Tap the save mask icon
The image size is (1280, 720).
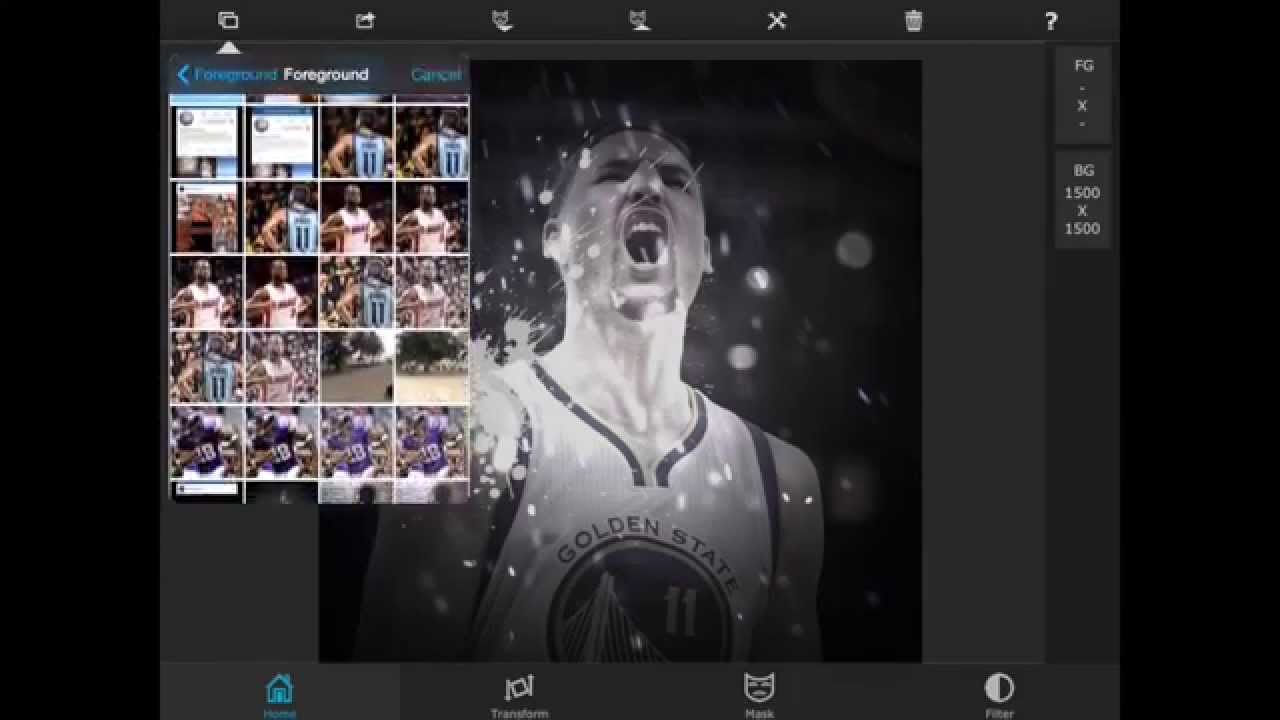click(x=640, y=21)
